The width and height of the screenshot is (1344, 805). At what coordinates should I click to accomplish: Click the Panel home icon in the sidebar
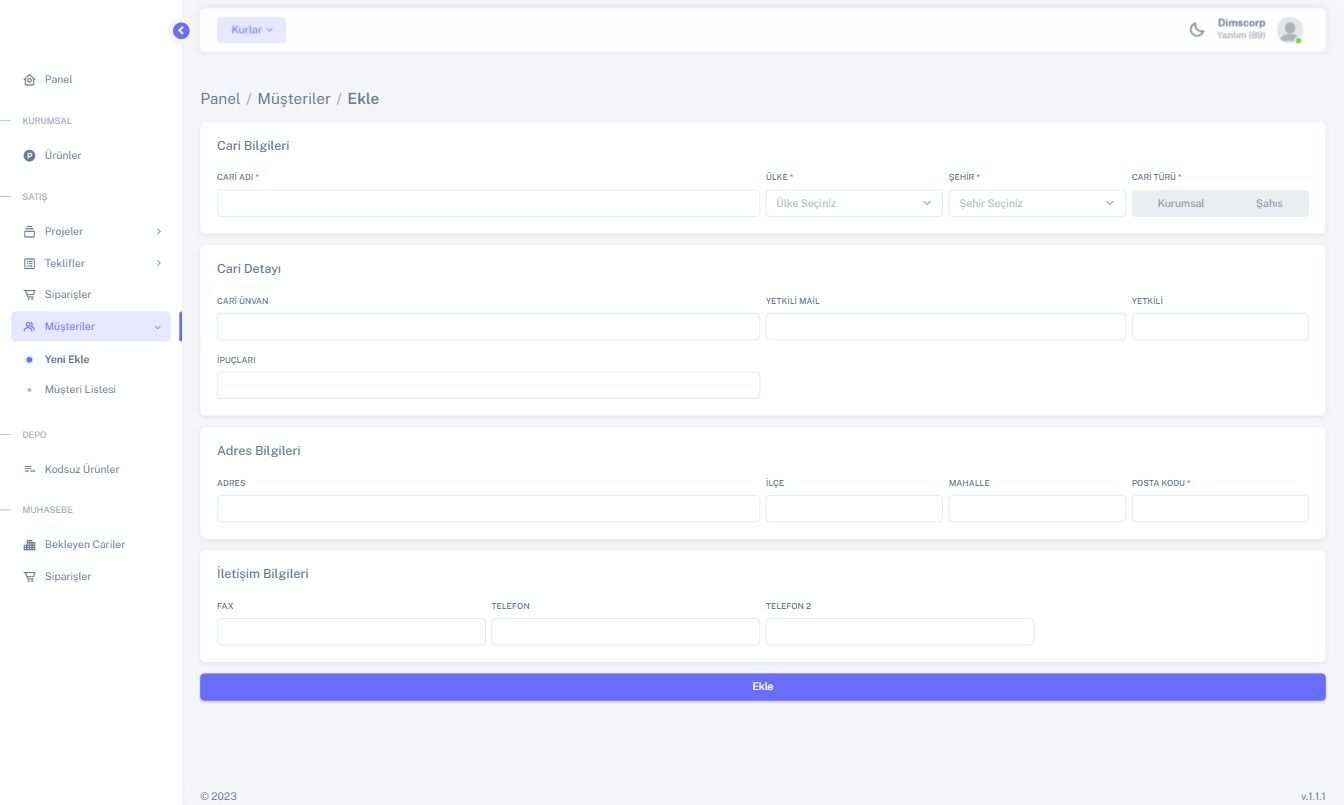29,80
